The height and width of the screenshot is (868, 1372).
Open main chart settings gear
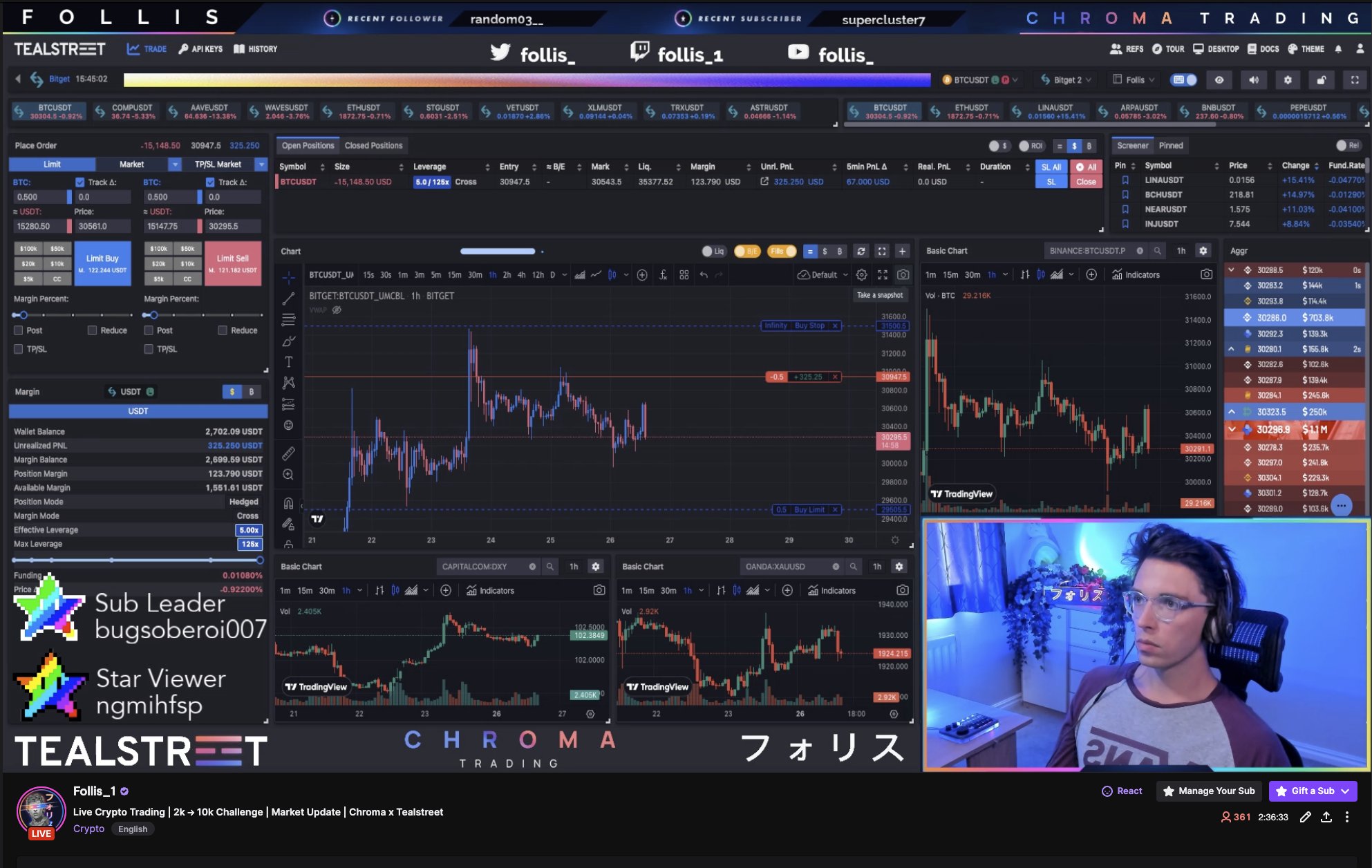(x=861, y=275)
